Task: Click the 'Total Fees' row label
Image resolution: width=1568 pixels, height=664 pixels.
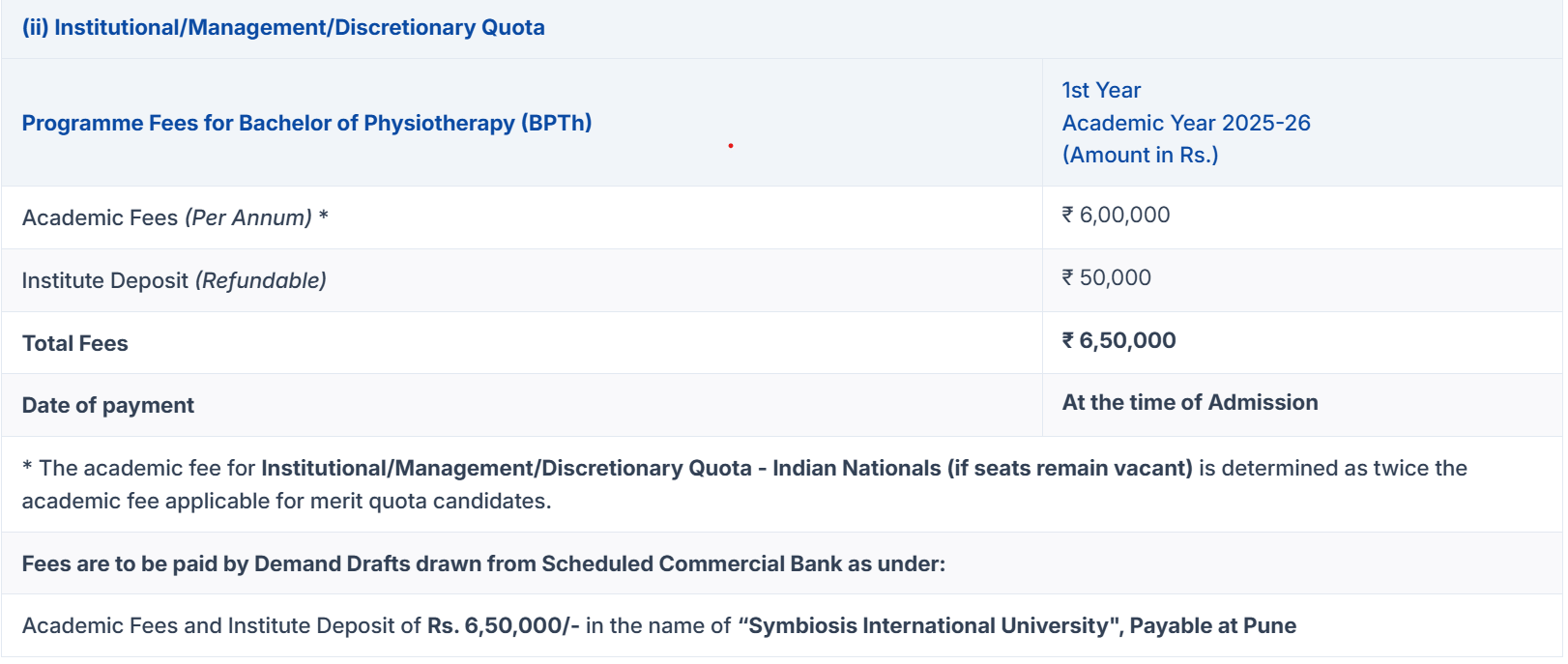Action: tap(75, 343)
